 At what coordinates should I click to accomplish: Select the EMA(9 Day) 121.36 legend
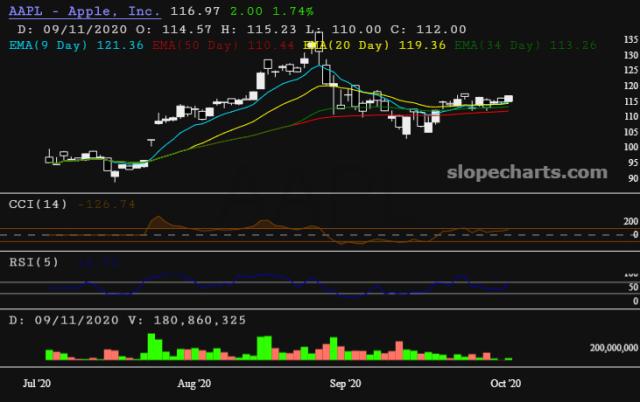(x=76, y=45)
